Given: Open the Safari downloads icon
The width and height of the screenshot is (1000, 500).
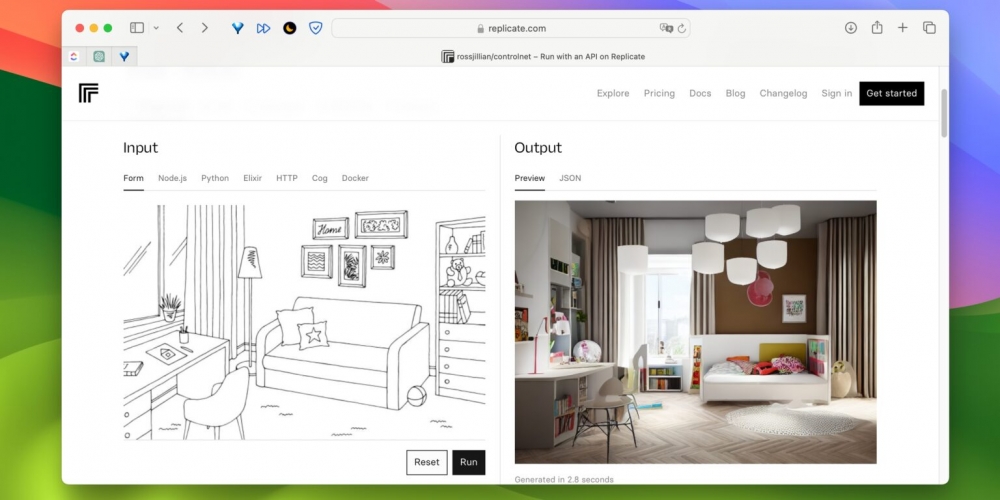Looking at the screenshot, I should 851,28.
